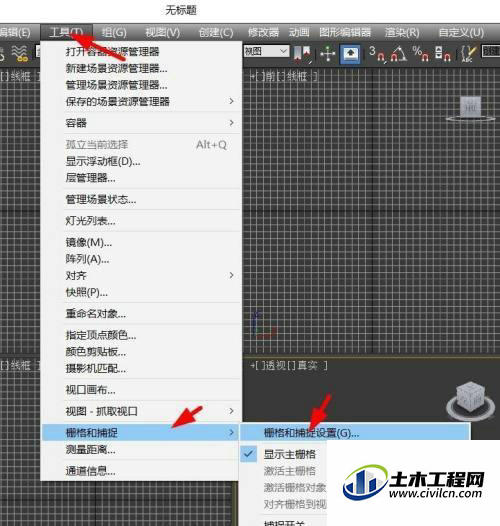Open 灯光列表...
The width and height of the screenshot is (500, 526).
[x=141, y=221]
